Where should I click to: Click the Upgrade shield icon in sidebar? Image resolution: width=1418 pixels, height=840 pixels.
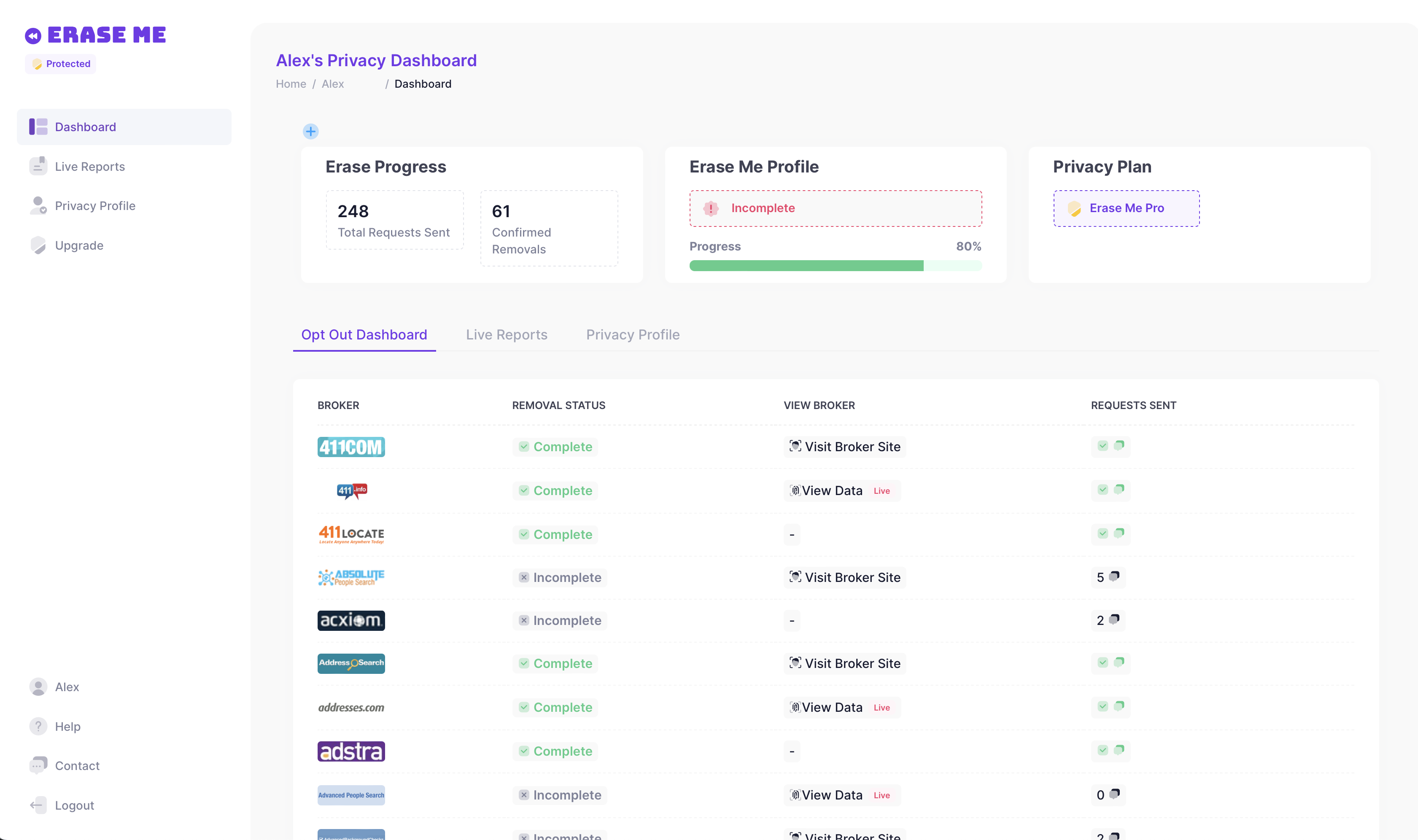point(38,245)
